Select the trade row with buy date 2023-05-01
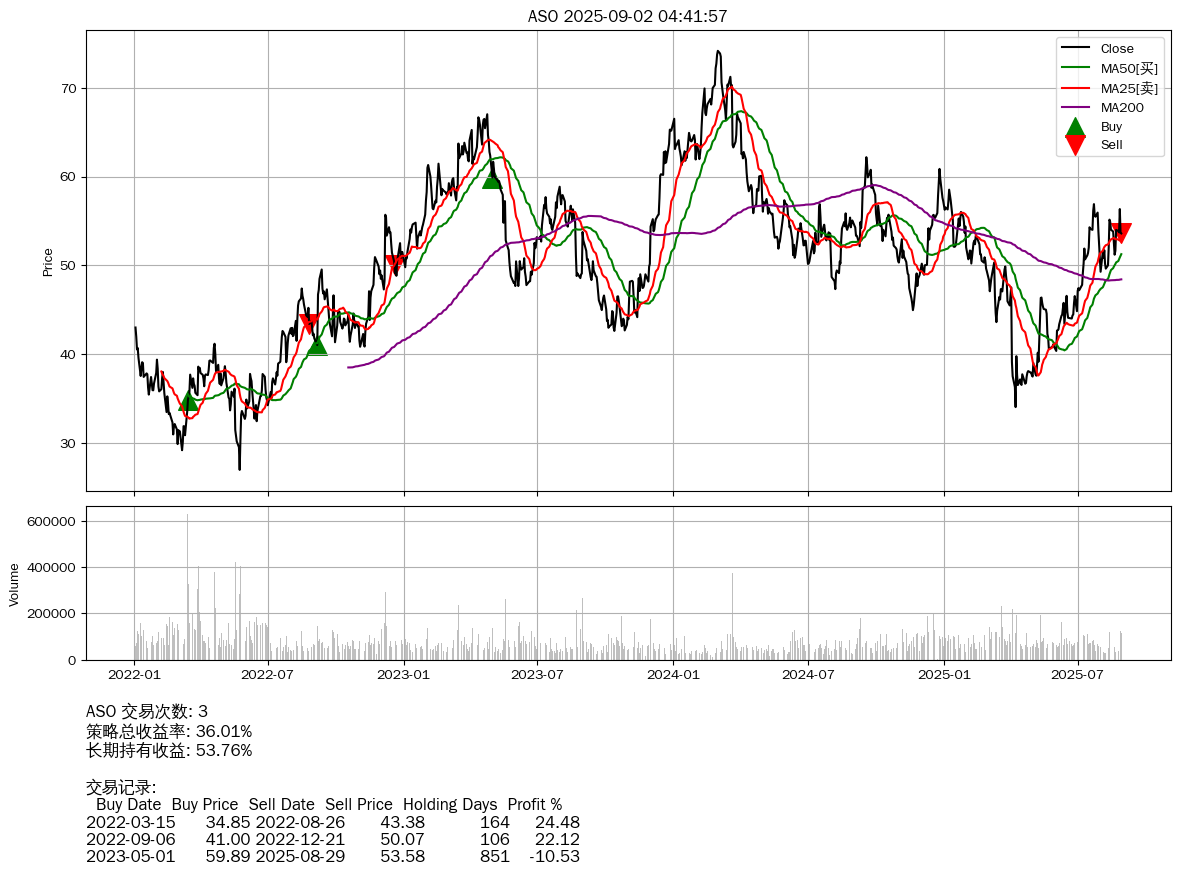The height and width of the screenshot is (875, 1180). [333, 856]
